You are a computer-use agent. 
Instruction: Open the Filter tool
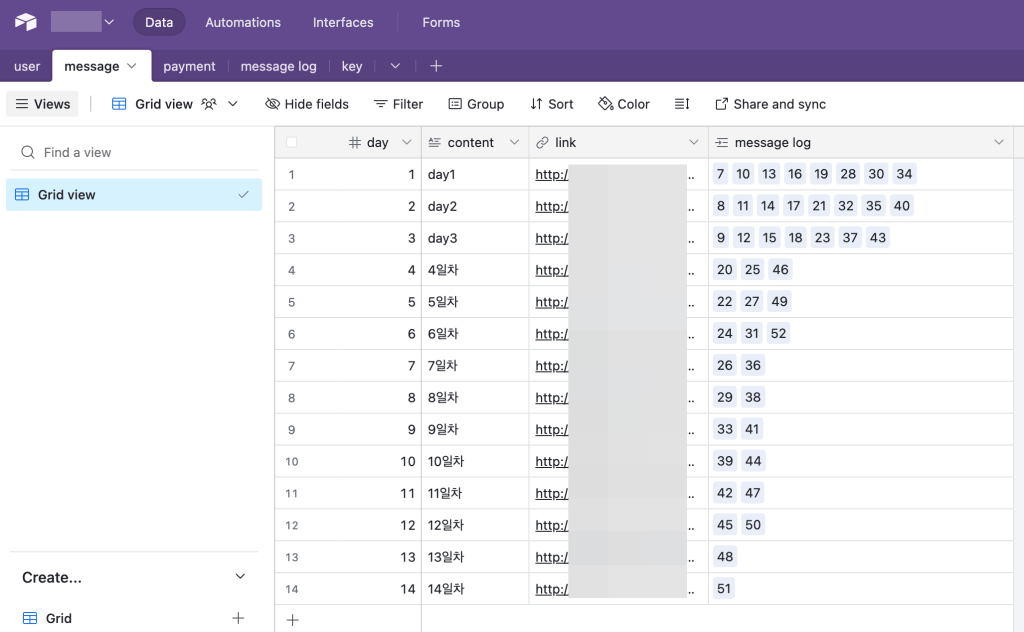[398, 104]
